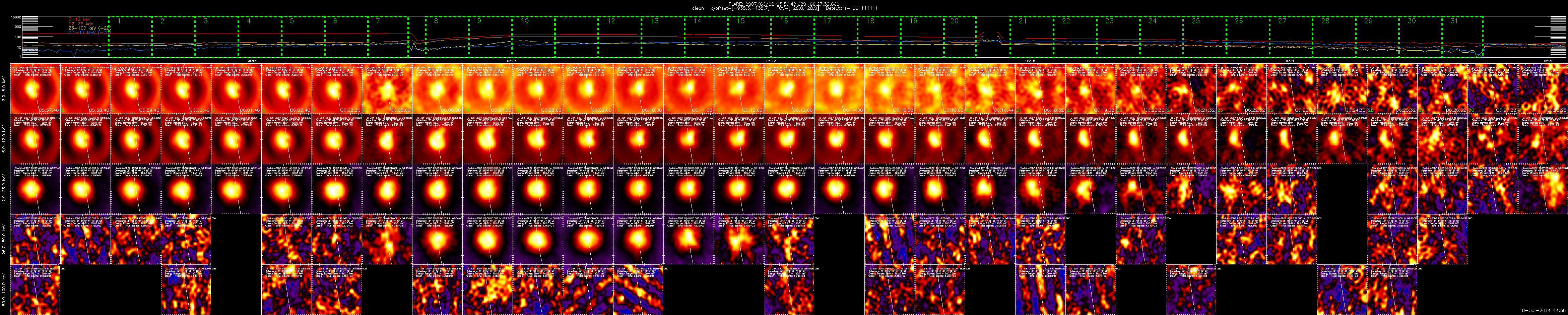Click the 06:18 time axis tick label
This screenshot has height=315, width=1568.
1030,61
